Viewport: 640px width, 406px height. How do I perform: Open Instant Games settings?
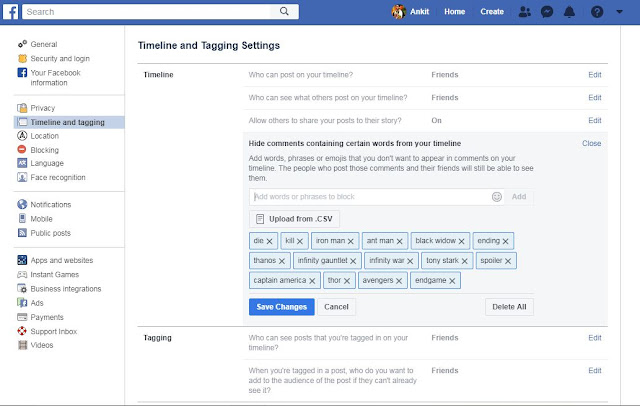pos(54,275)
